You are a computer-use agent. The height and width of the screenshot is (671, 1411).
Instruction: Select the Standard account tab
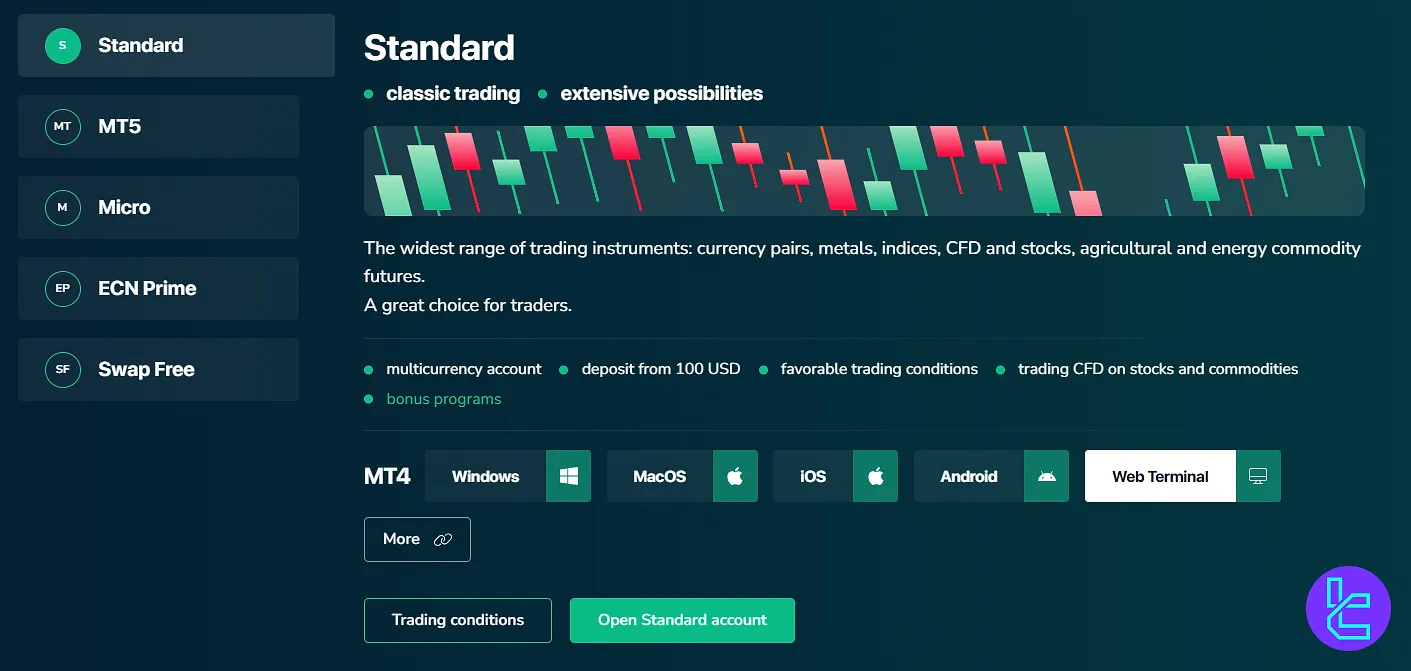click(176, 45)
